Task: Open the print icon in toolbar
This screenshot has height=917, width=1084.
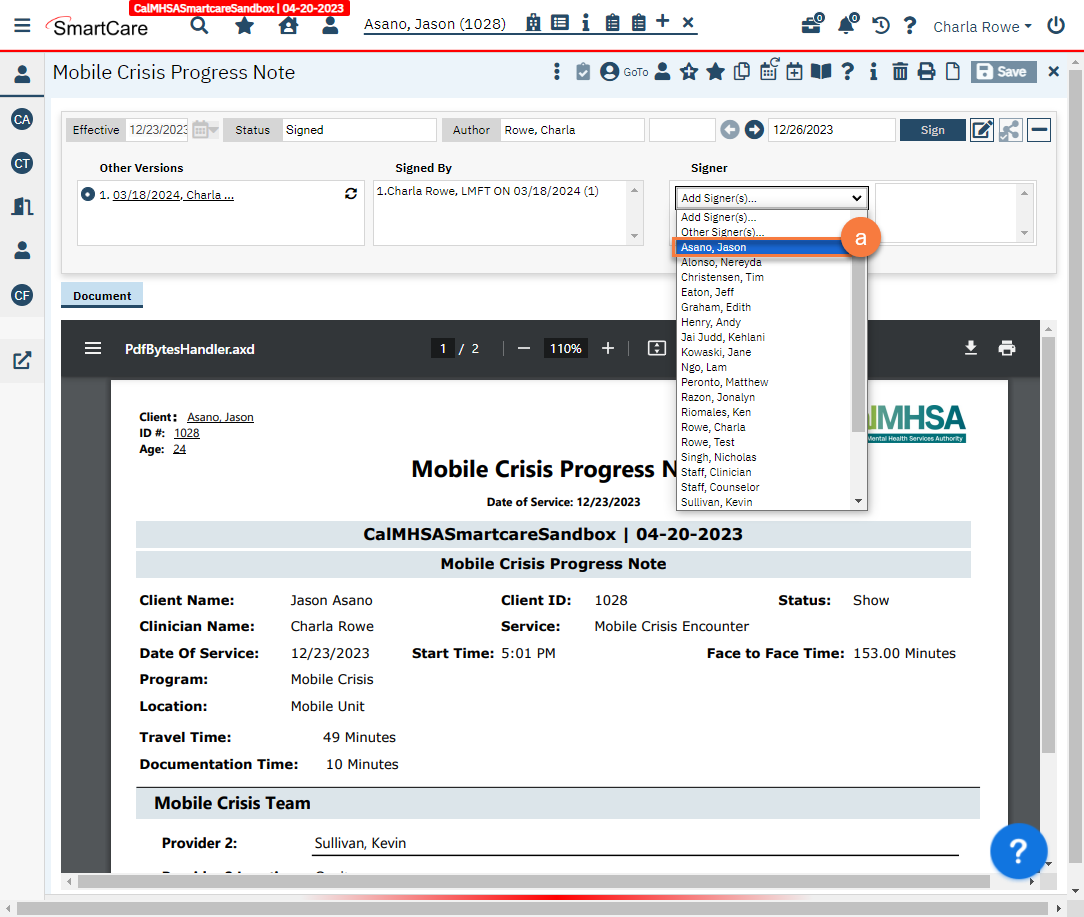Action: click(924, 71)
